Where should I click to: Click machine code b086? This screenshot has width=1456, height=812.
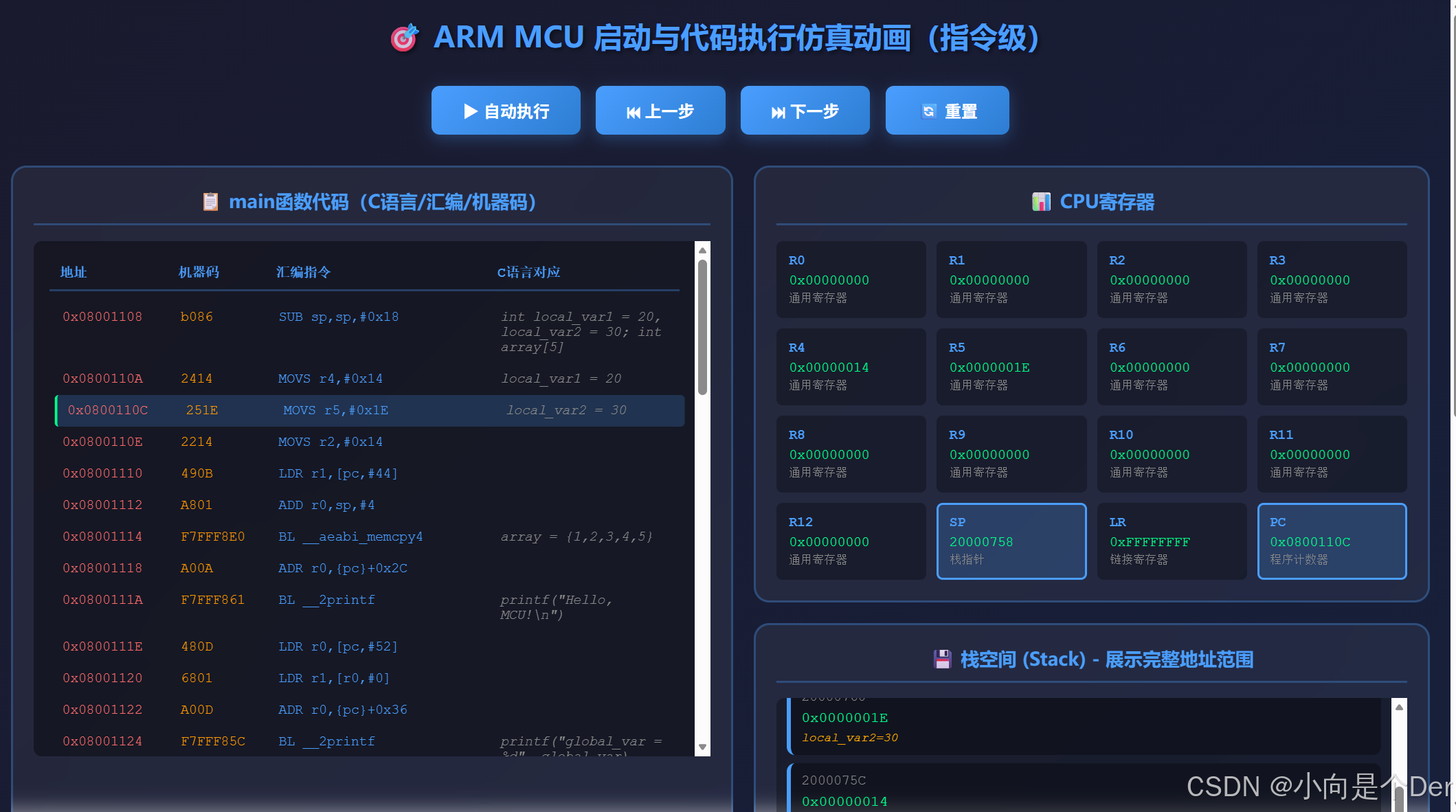(197, 317)
